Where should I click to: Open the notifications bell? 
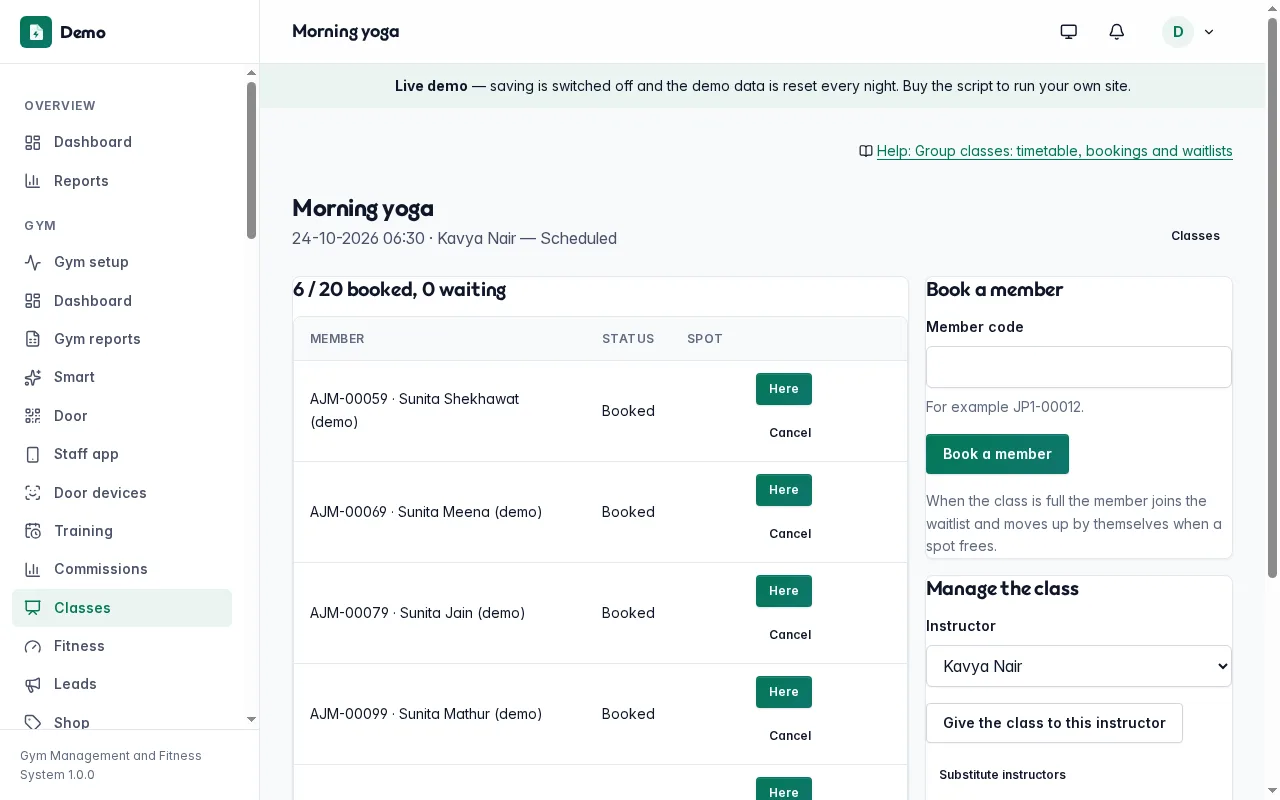[x=1117, y=32]
